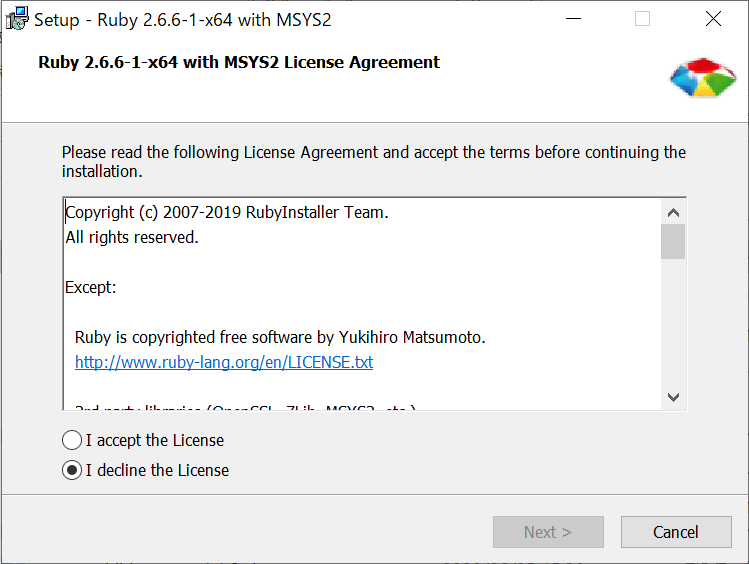
Task: Click the scroll up arrow in license box
Action: (x=673, y=213)
